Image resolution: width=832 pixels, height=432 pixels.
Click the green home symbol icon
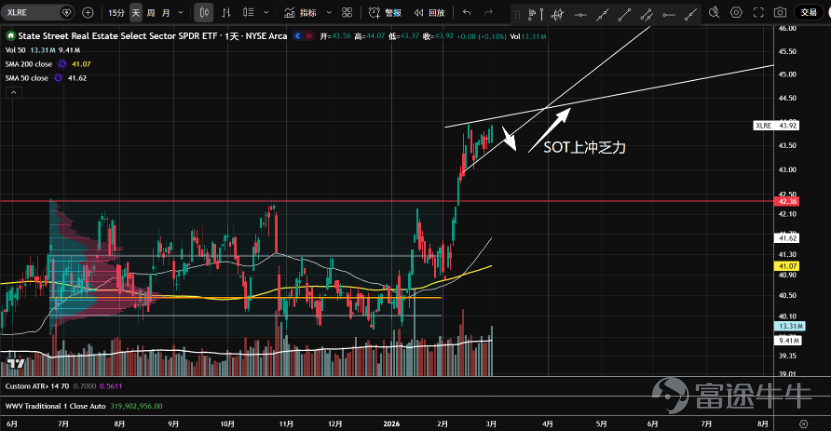coord(10,36)
